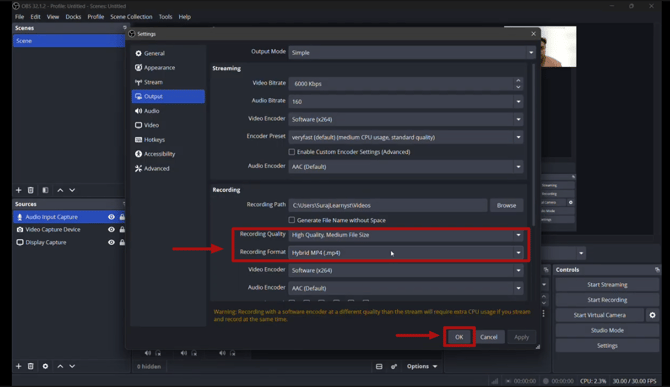The width and height of the screenshot is (670, 387).
Task: Click the settings panel vertical scrollbar
Action: tap(533, 145)
